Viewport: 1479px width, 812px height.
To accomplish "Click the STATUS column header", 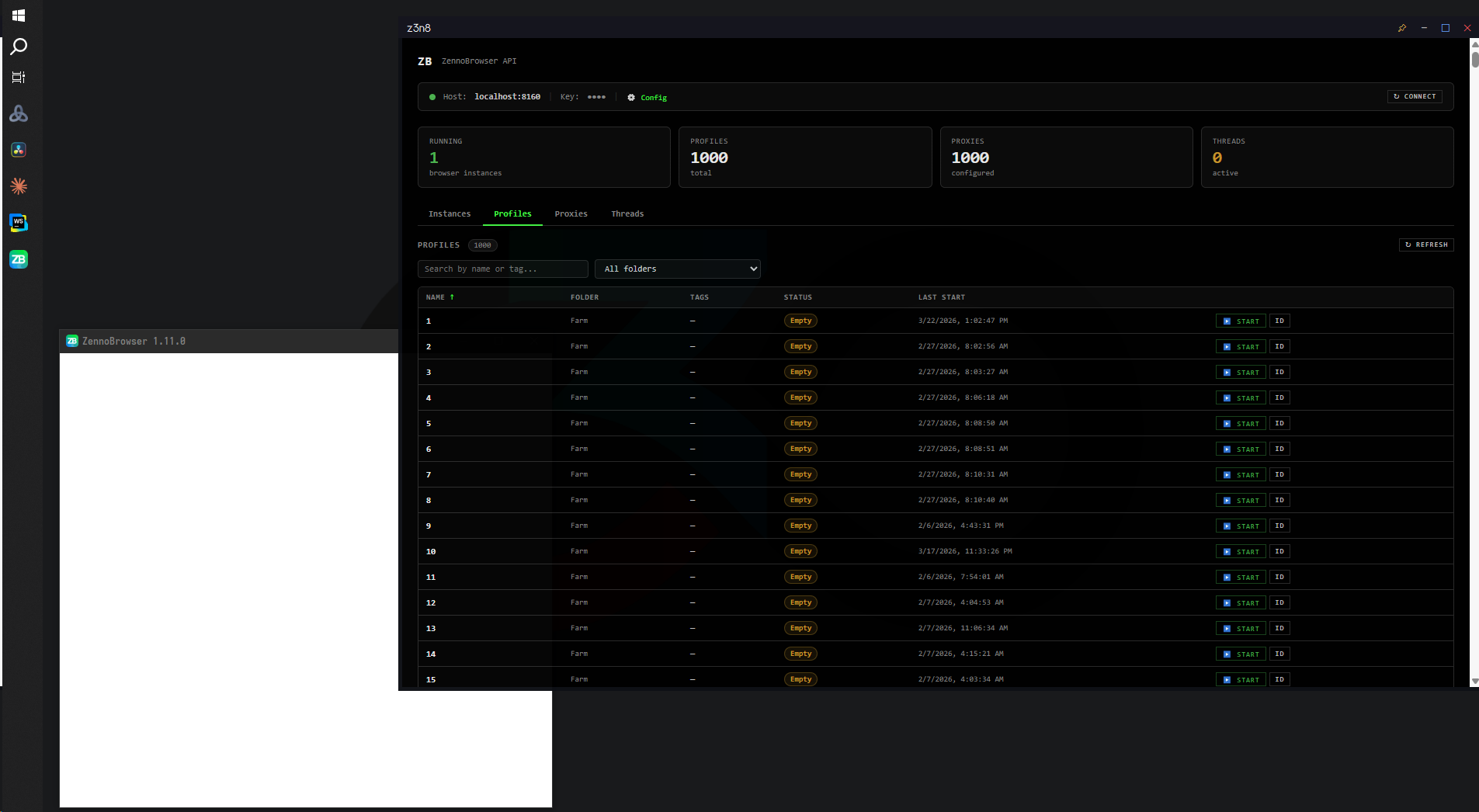I will point(797,297).
